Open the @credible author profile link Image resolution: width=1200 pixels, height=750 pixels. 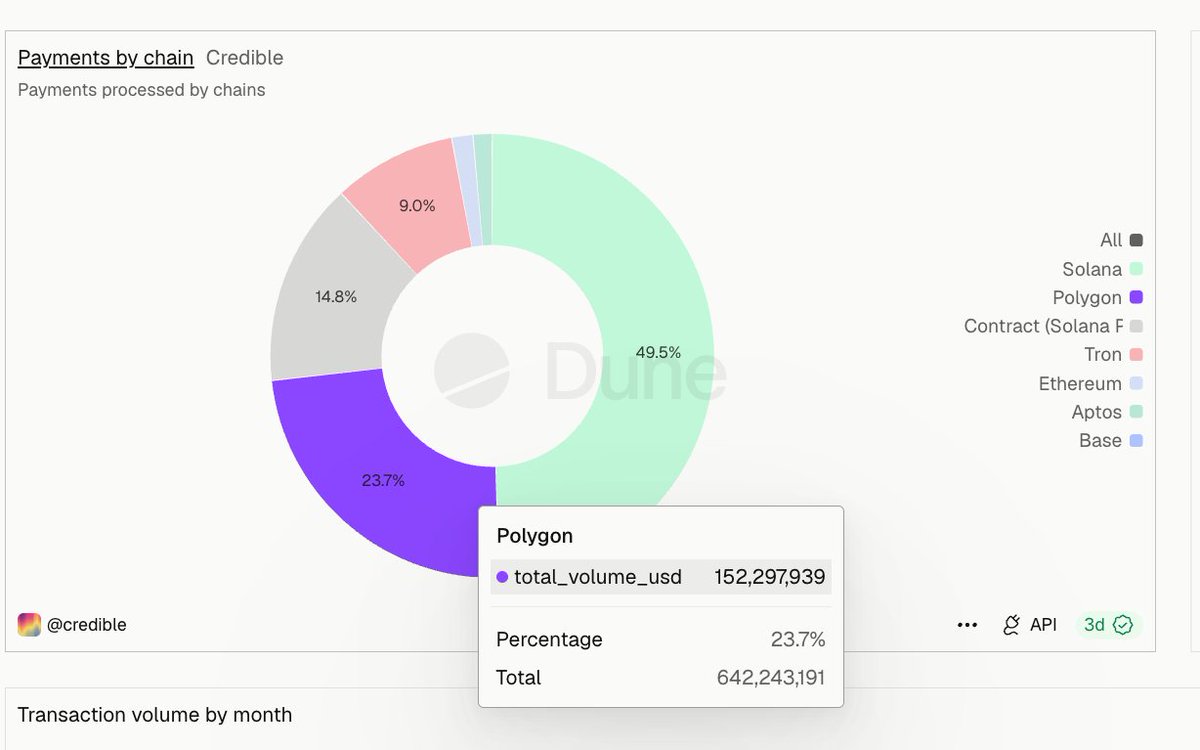pyautogui.click(x=86, y=625)
